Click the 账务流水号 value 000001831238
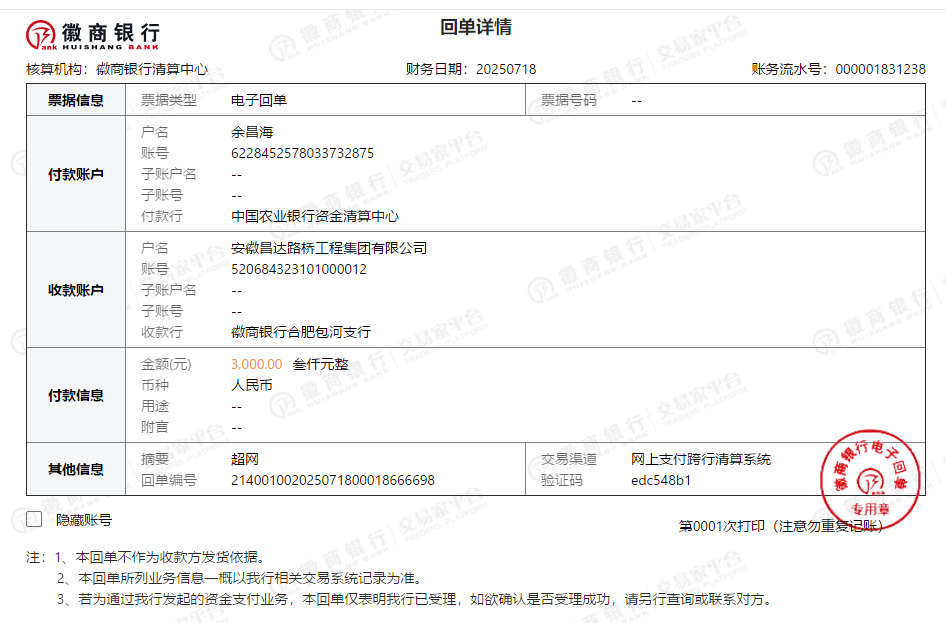 880,69
